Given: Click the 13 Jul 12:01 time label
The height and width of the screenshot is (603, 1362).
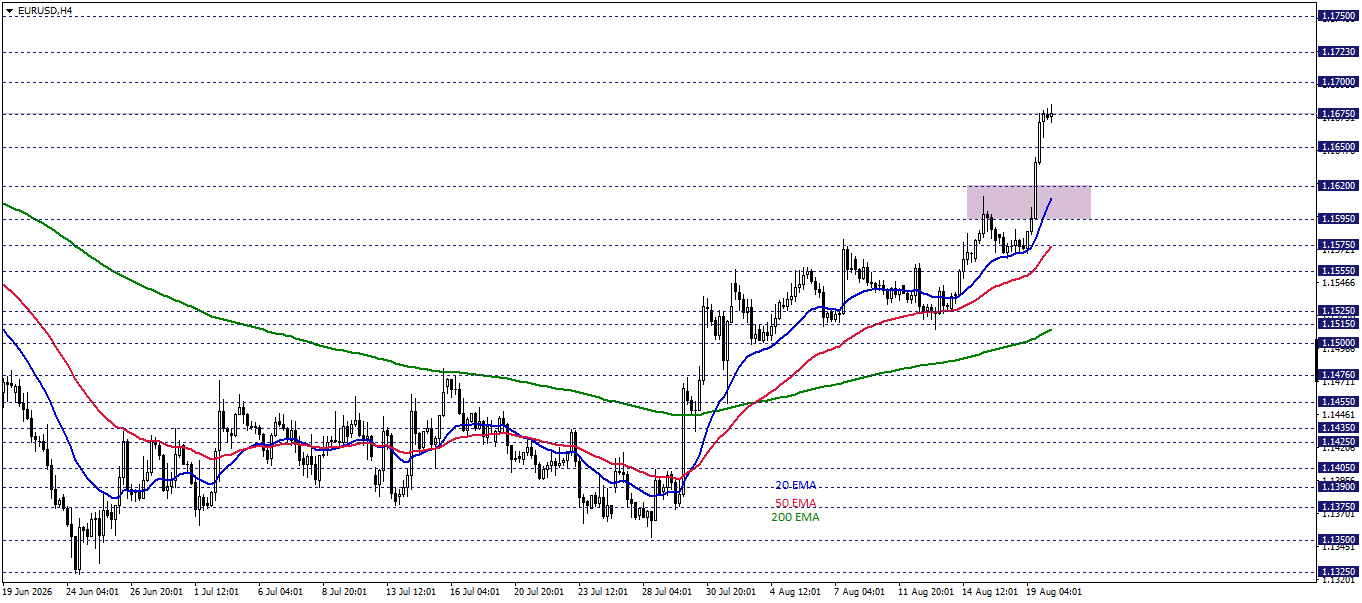Looking at the screenshot, I should 413,592.
